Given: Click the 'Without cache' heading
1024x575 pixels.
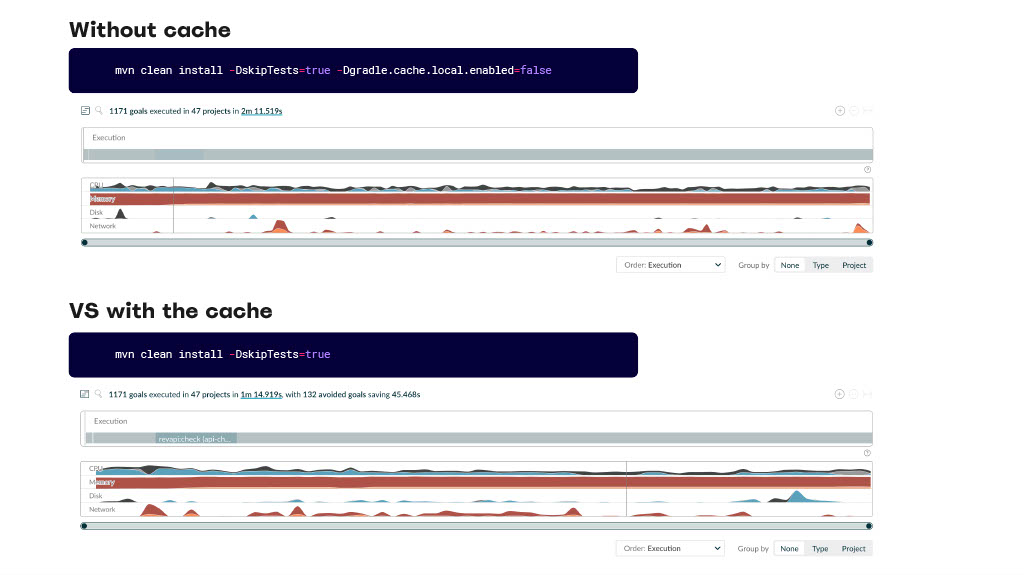Looking at the screenshot, I should [150, 29].
